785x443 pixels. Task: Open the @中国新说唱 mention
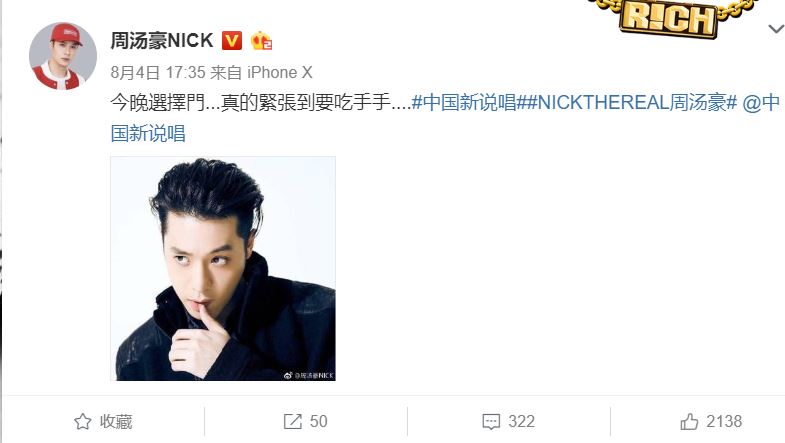point(445,118)
